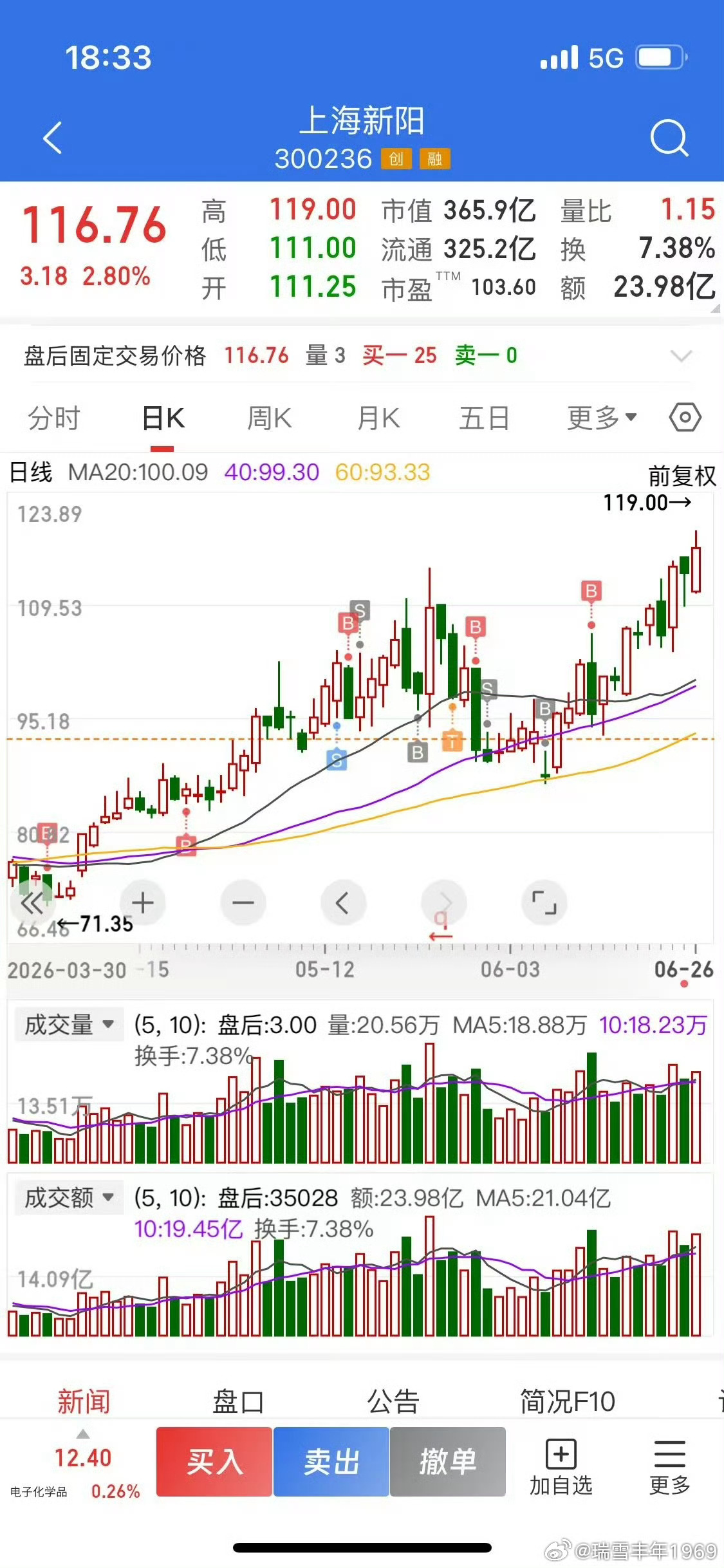Expand sector index bar arrow above 12.40
Image resolution: width=724 pixels, height=1568 pixels.
click(83, 1434)
